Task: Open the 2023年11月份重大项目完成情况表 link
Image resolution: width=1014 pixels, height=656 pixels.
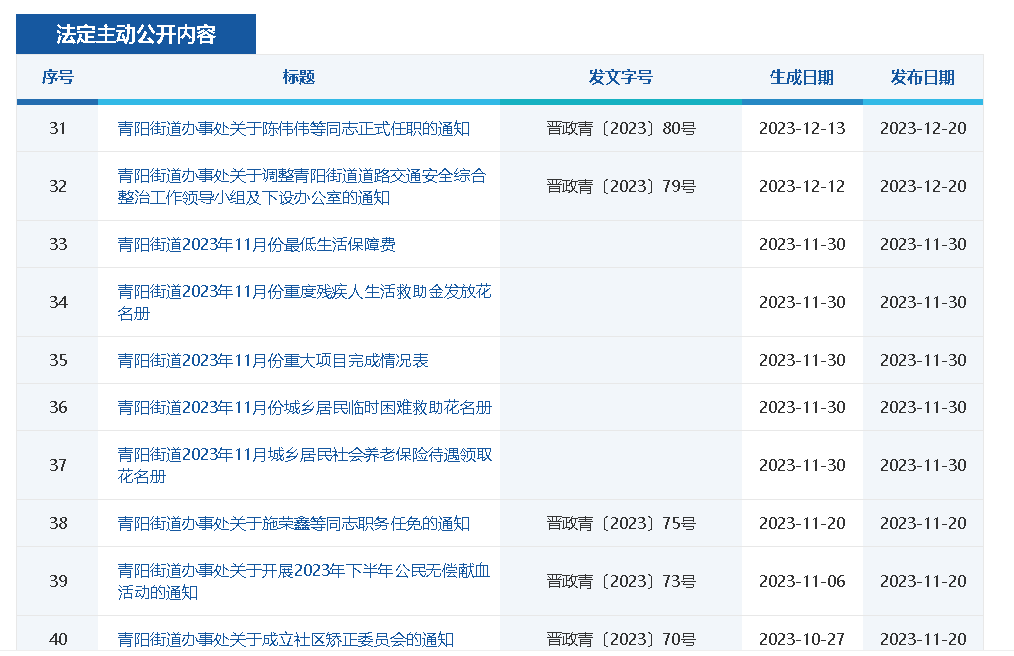Action: 273,360
